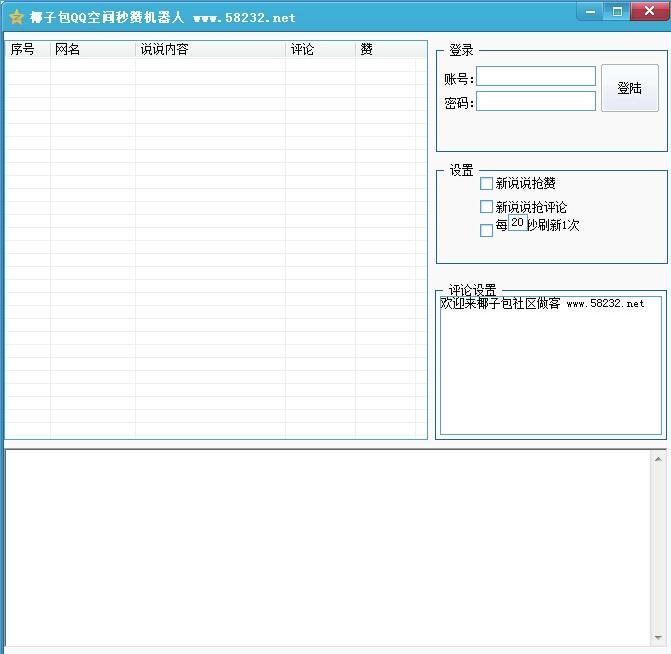Enable the 新说说抢赞 checkbox
Viewport: 671px width, 654px height.
[x=487, y=183]
